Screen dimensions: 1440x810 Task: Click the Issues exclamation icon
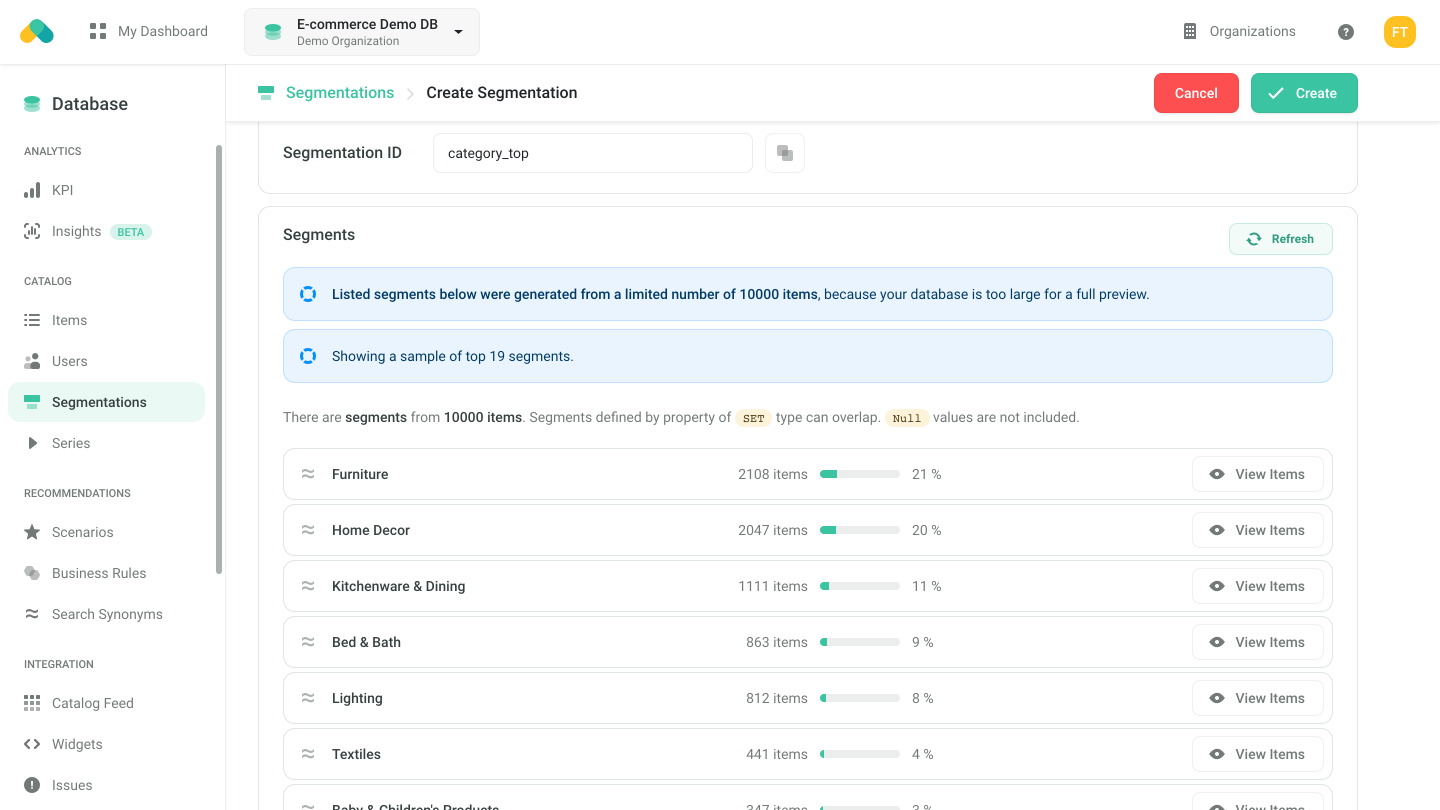[32, 785]
